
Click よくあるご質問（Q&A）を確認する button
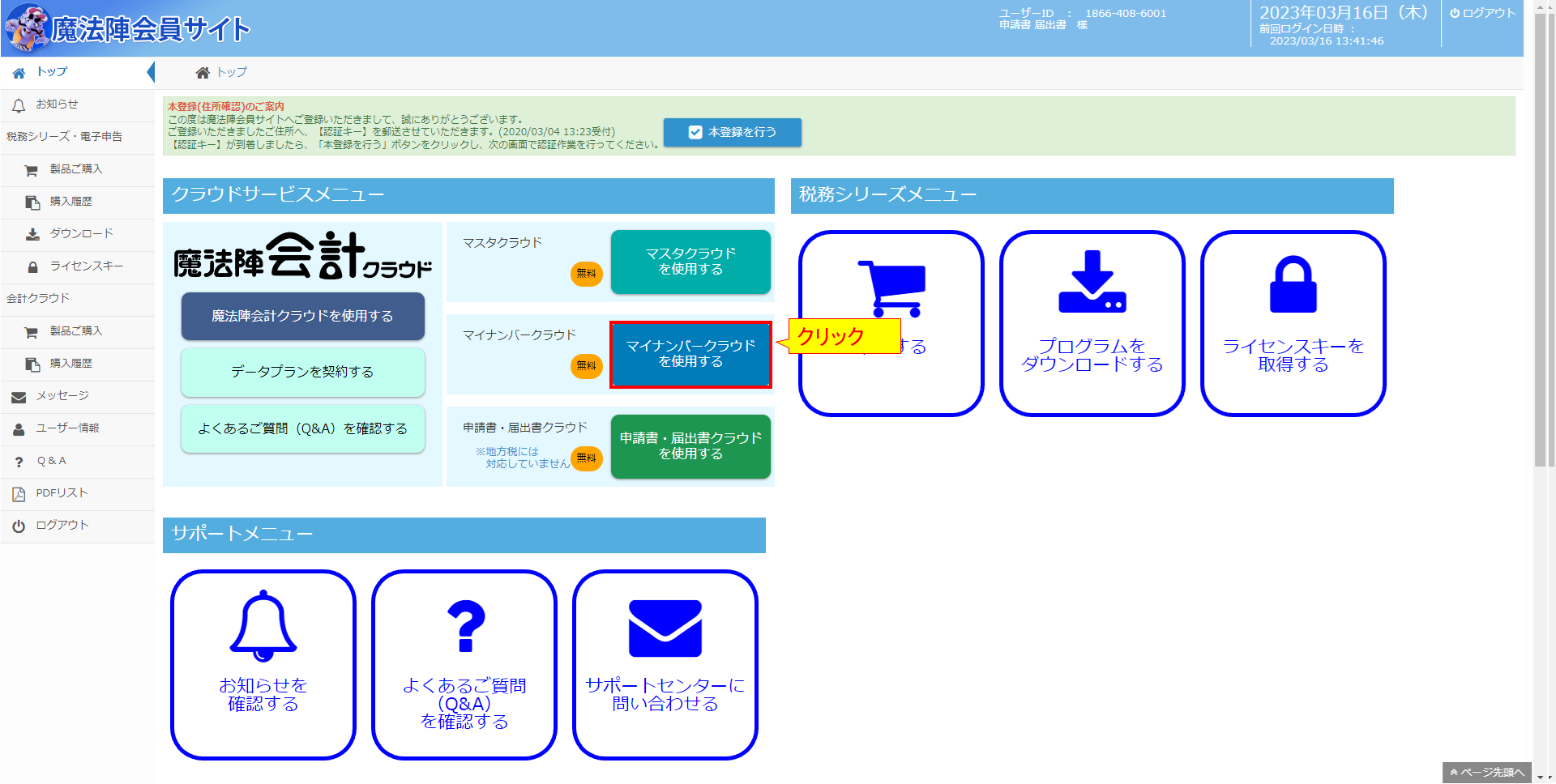pos(303,428)
